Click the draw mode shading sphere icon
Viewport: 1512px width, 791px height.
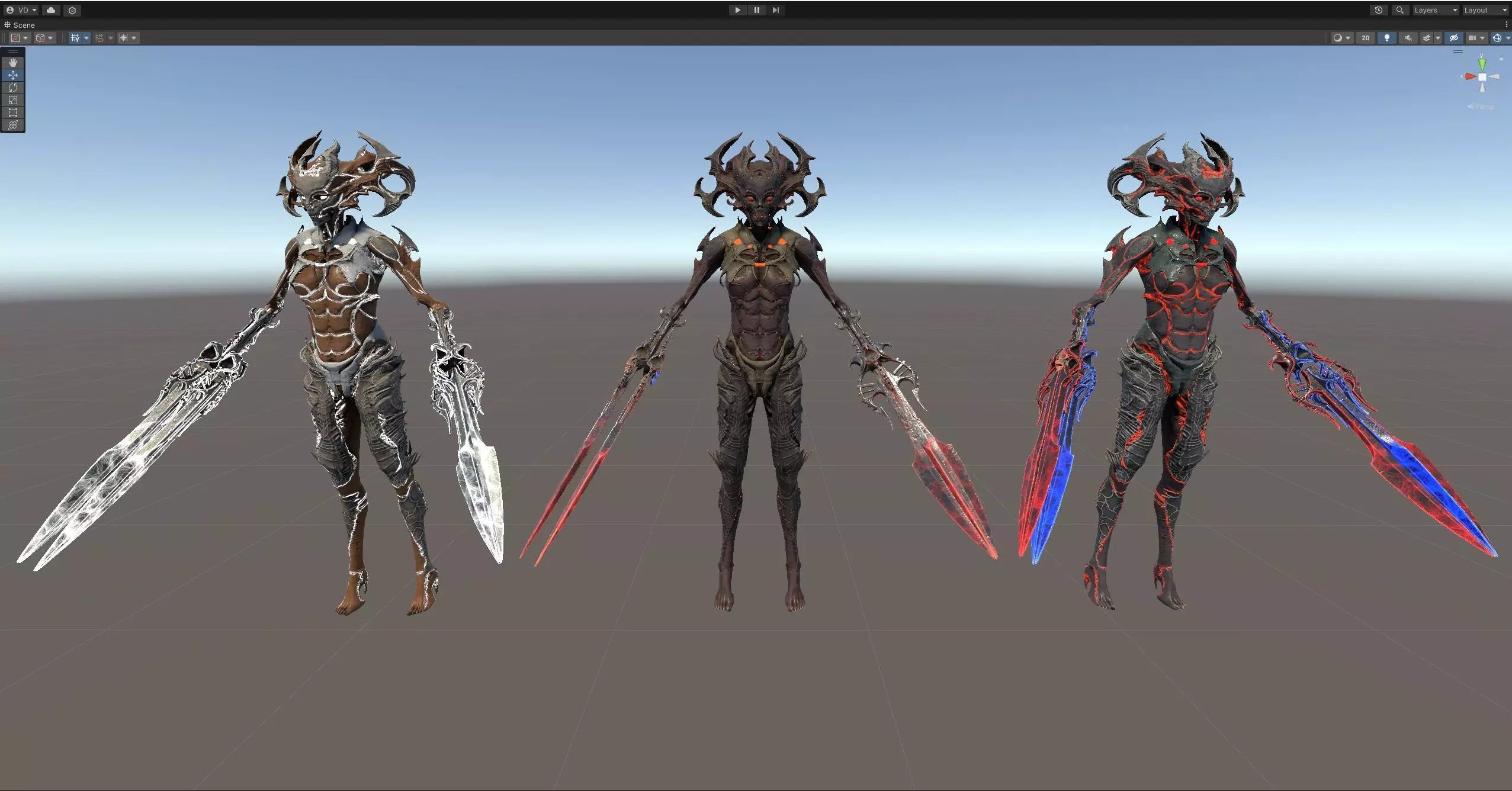pyautogui.click(x=1337, y=38)
